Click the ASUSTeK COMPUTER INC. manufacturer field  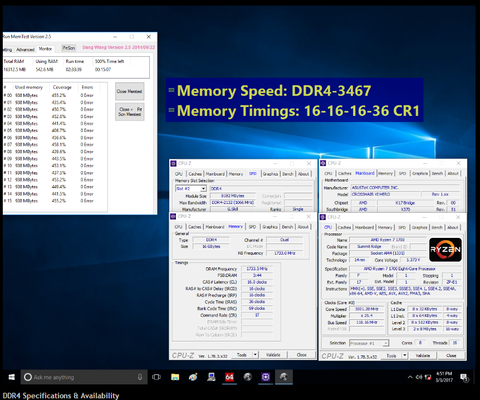tap(405, 188)
